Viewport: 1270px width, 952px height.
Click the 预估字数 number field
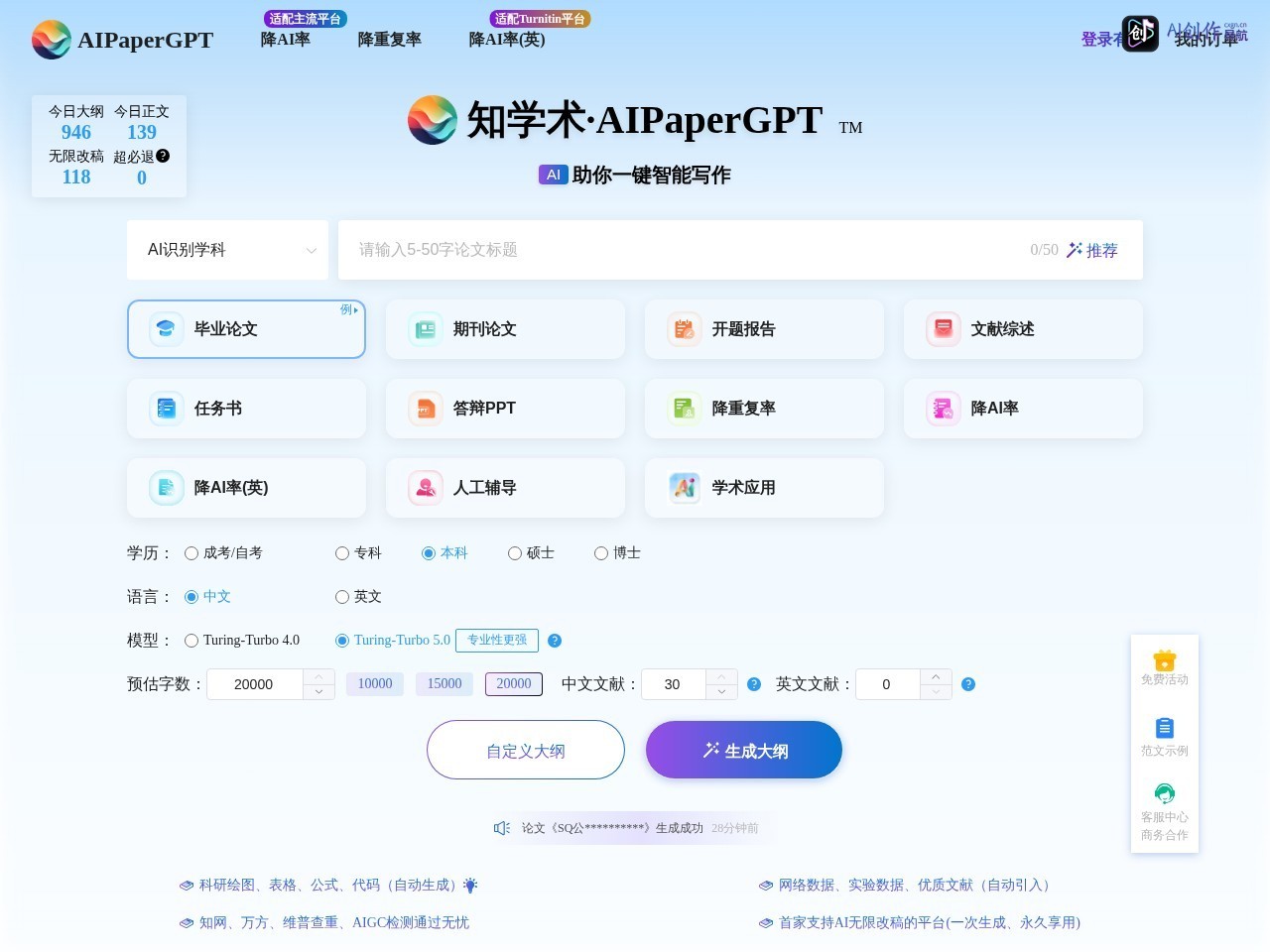(x=255, y=684)
